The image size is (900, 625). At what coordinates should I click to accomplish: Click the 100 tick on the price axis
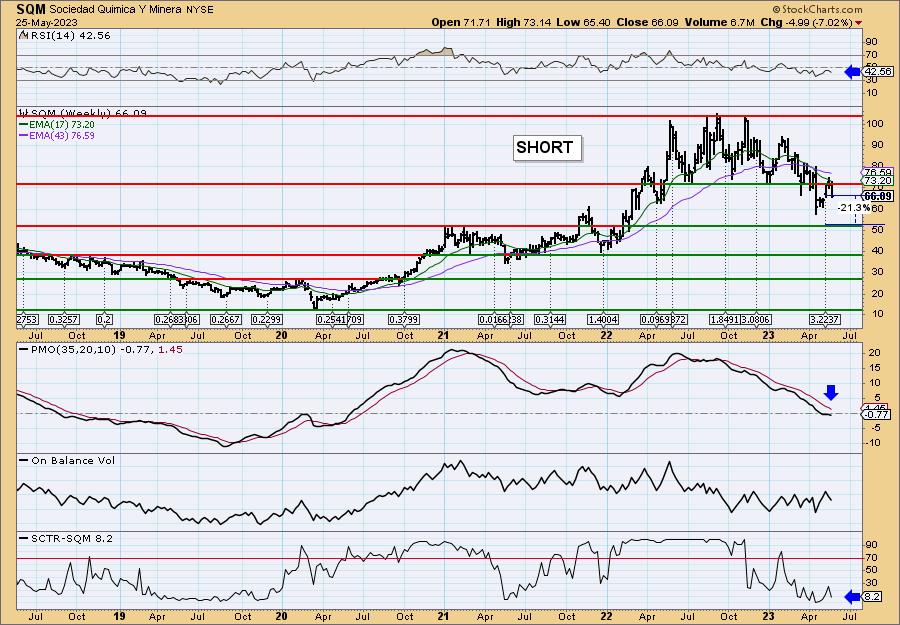click(875, 124)
